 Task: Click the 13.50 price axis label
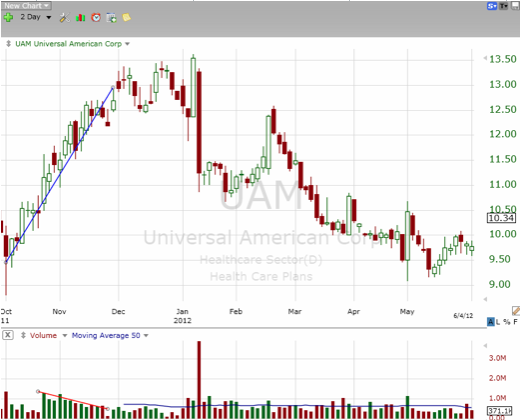503,59
